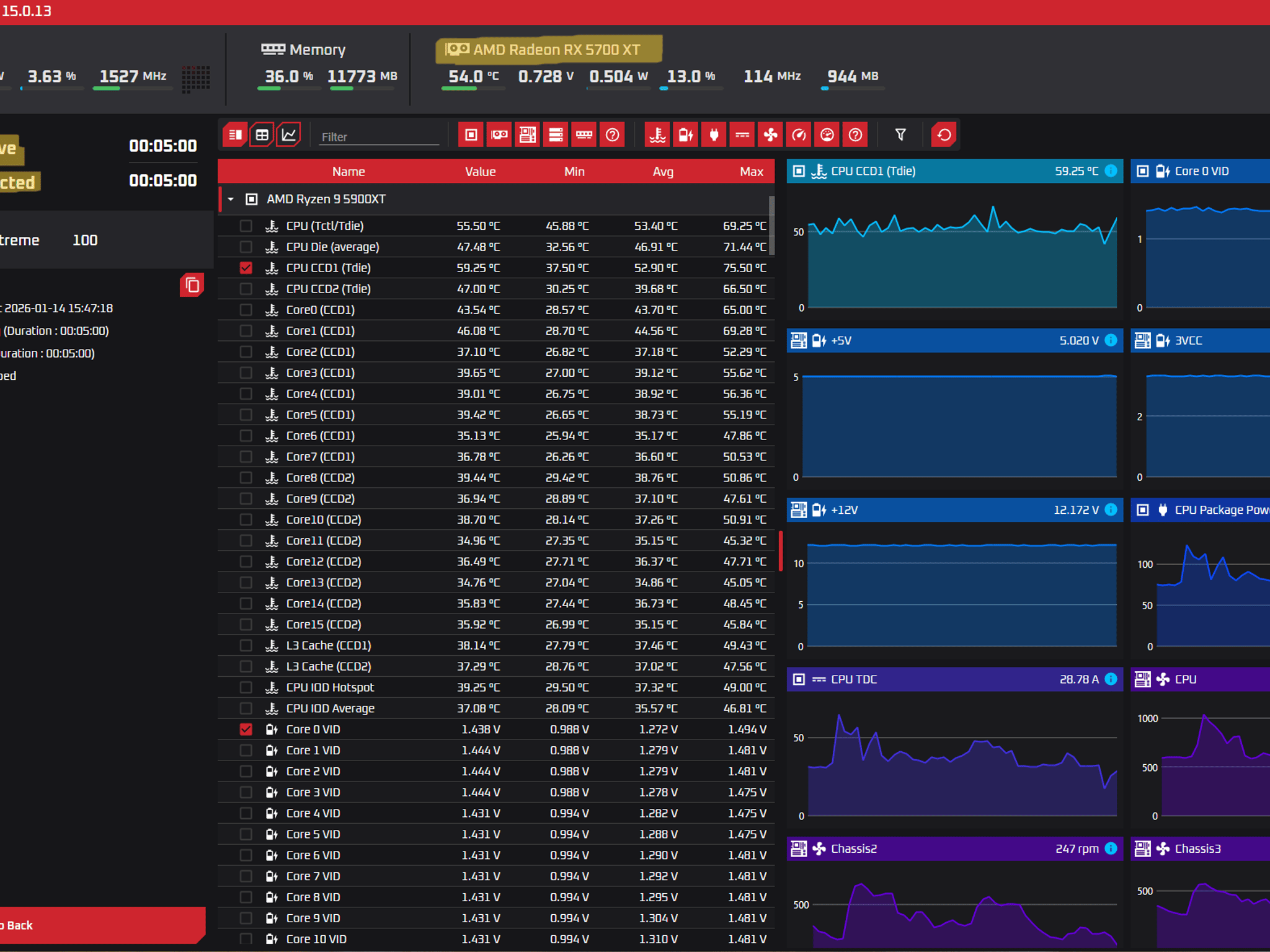This screenshot has height=952, width=1270.
Task: Toggle the GPU device filter icon
Action: pyautogui.click(x=499, y=135)
